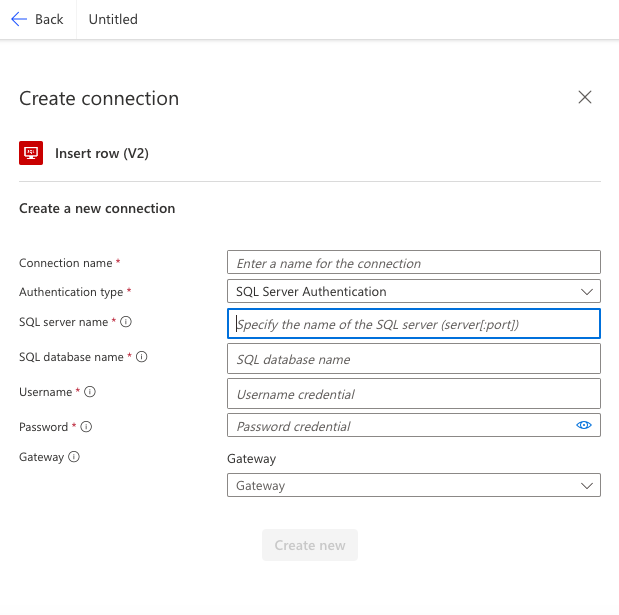Click info icon next to Password
The width and height of the screenshot is (619, 615).
pyautogui.click(x=86, y=427)
